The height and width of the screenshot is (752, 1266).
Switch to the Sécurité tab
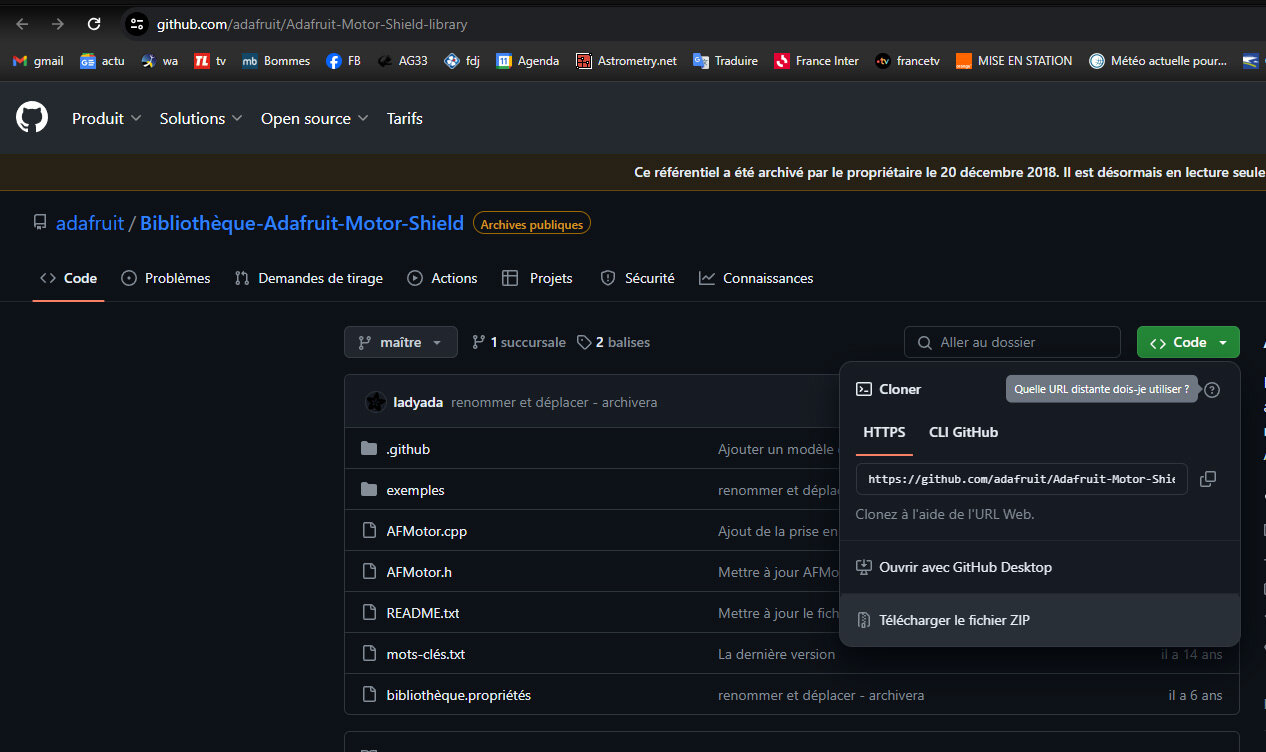coord(637,278)
